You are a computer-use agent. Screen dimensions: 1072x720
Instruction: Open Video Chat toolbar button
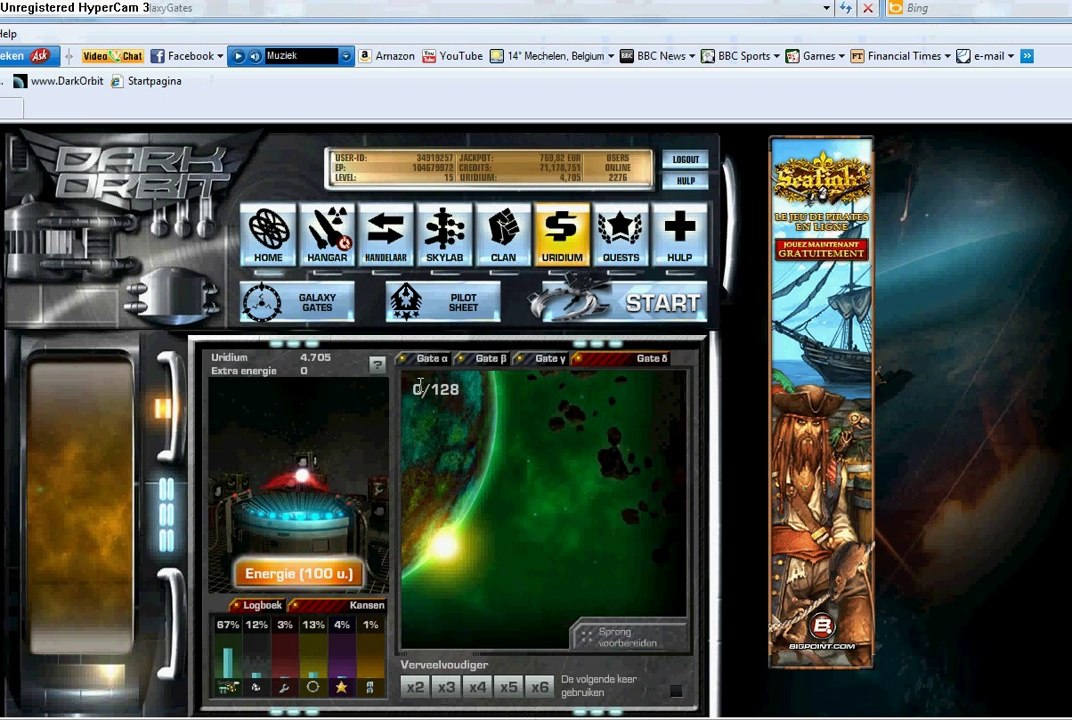(x=113, y=56)
